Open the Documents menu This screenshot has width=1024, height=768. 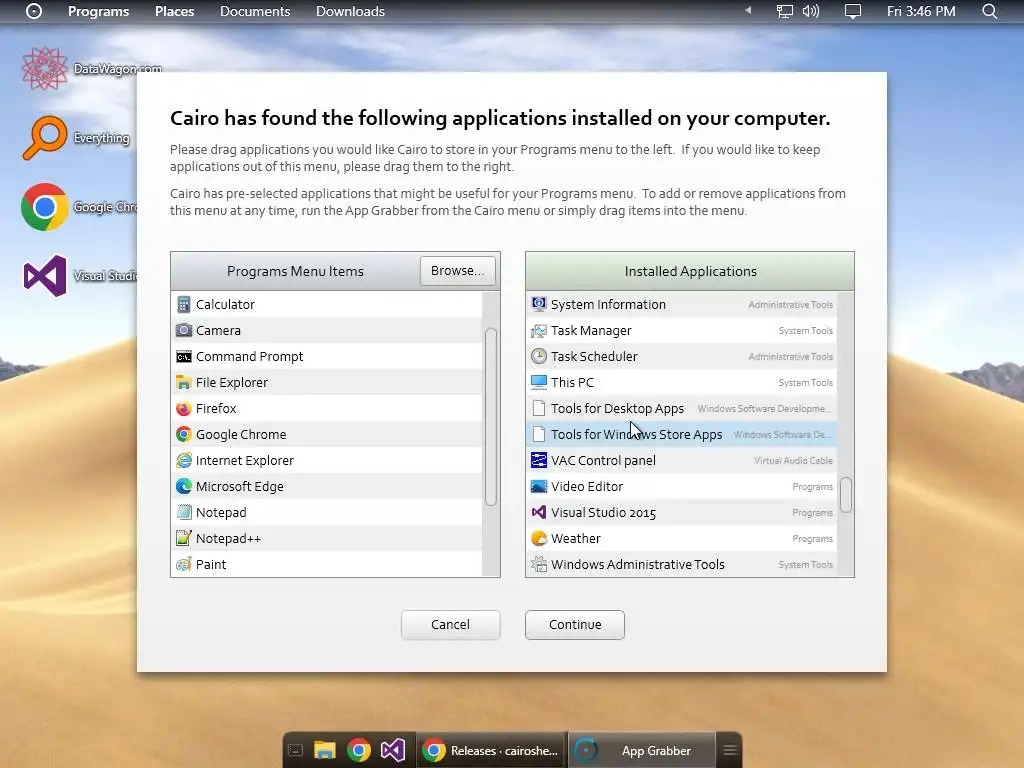[x=255, y=11]
